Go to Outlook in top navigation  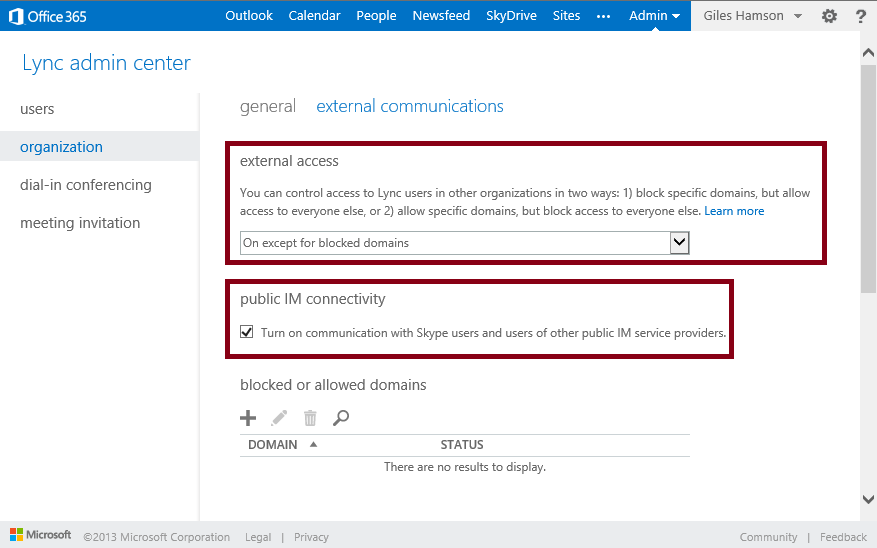tap(249, 16)
